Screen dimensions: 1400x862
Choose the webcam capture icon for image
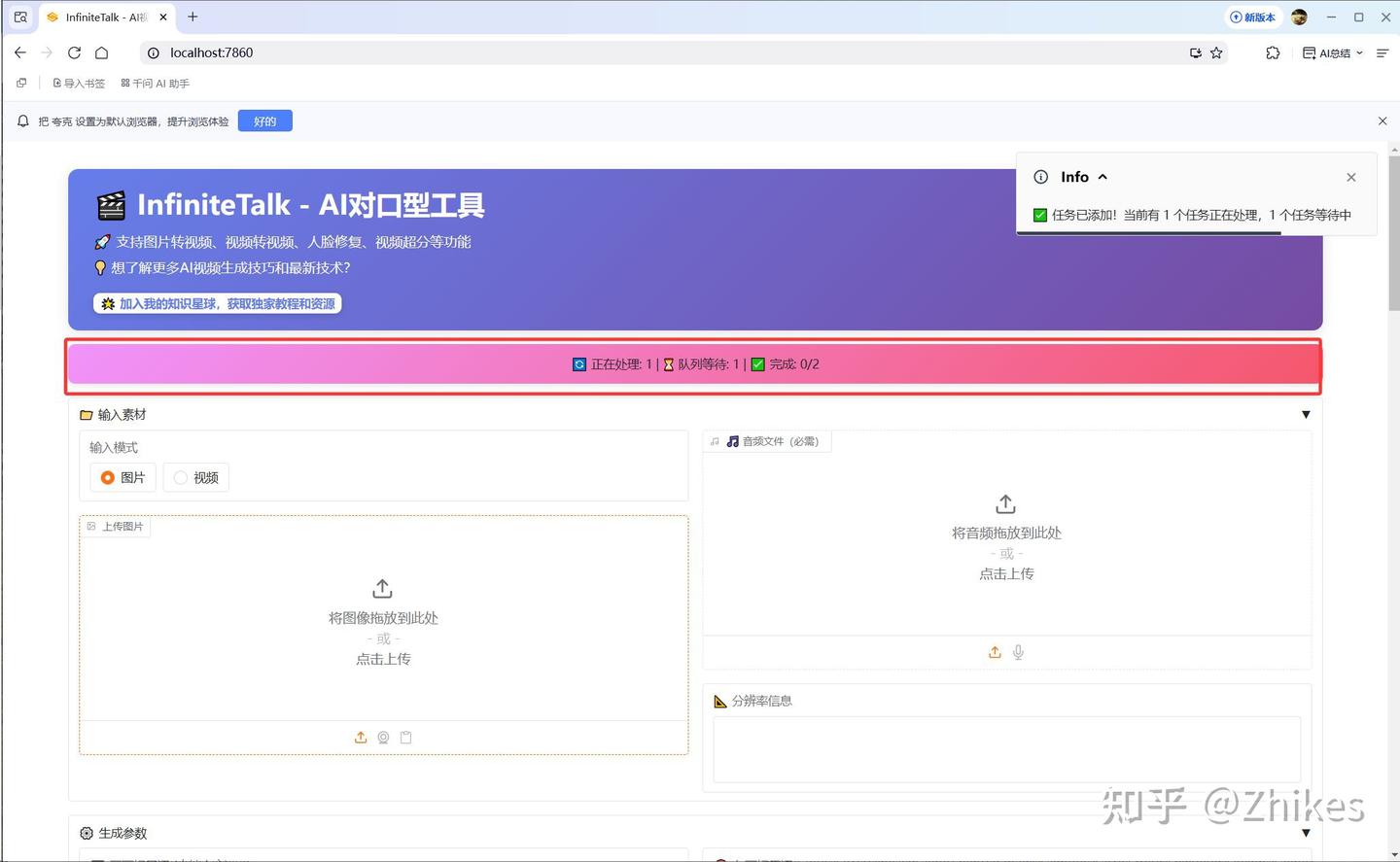coord(383,738)
